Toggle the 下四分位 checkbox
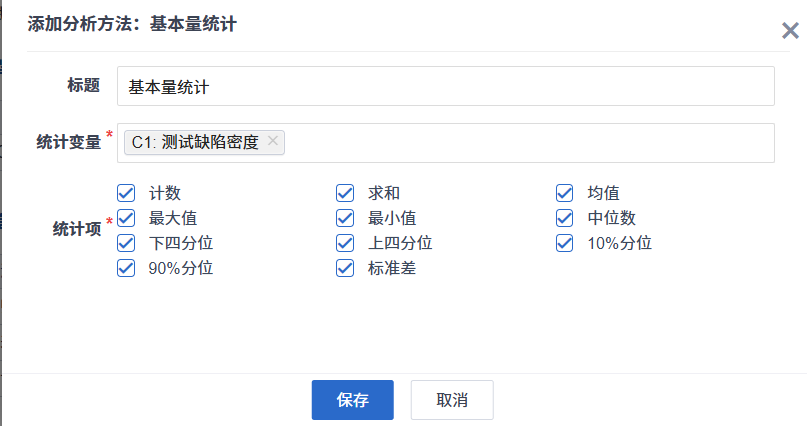The image size is (807, 426). click(x=126, y=242)
